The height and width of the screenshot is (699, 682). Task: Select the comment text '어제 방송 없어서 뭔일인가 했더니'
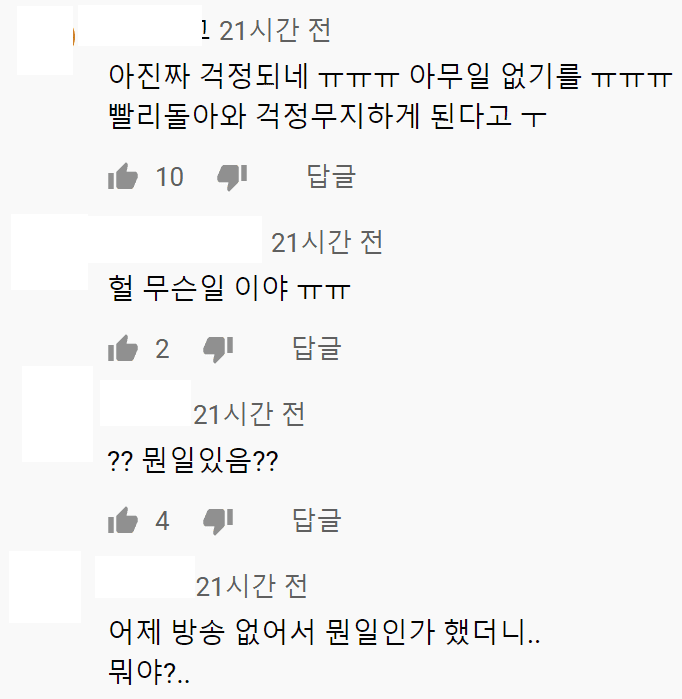317,632
